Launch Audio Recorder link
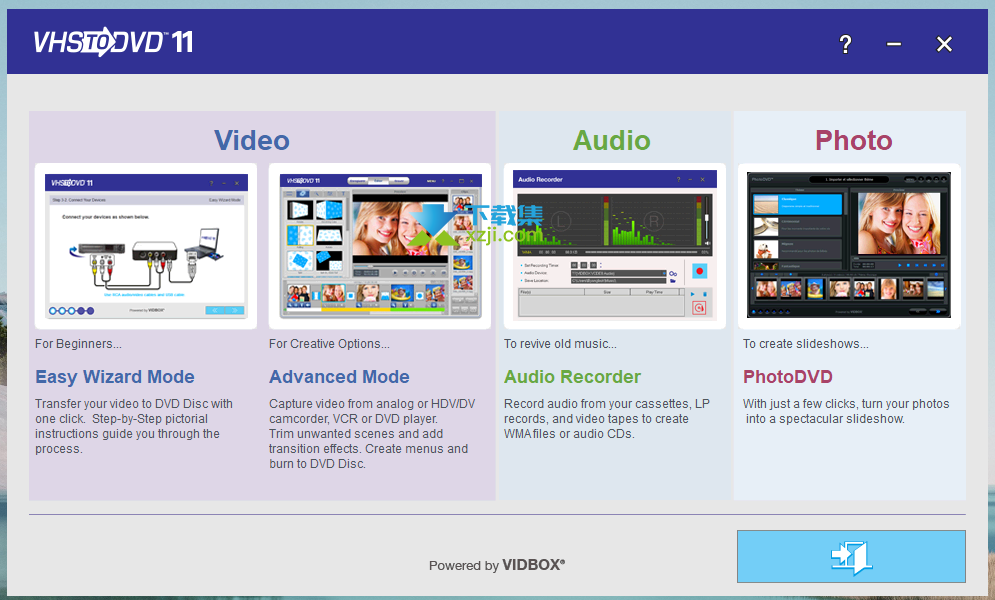The width and height of the screenshot is (995, 600). click(572, 377)
